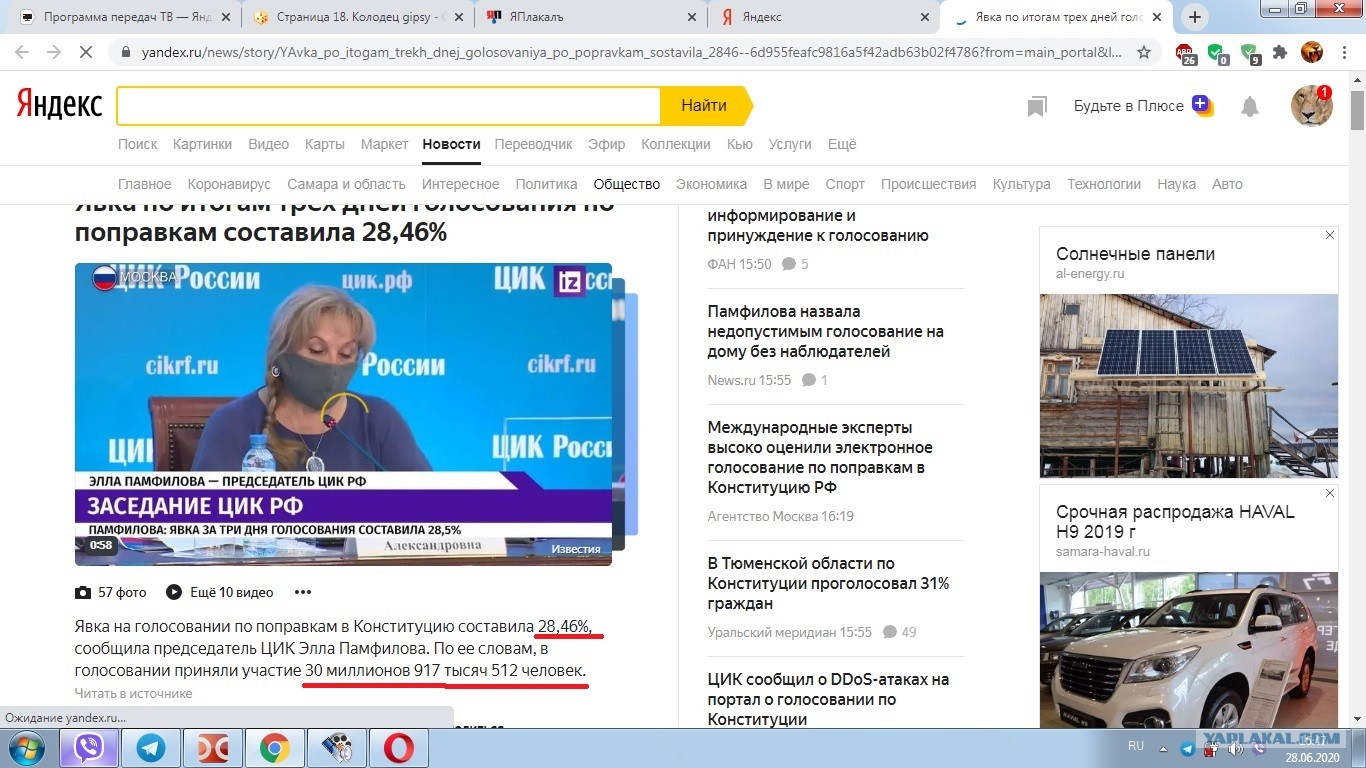Open comments on the ФАН 15:50 story

click(x=795, y=264)
